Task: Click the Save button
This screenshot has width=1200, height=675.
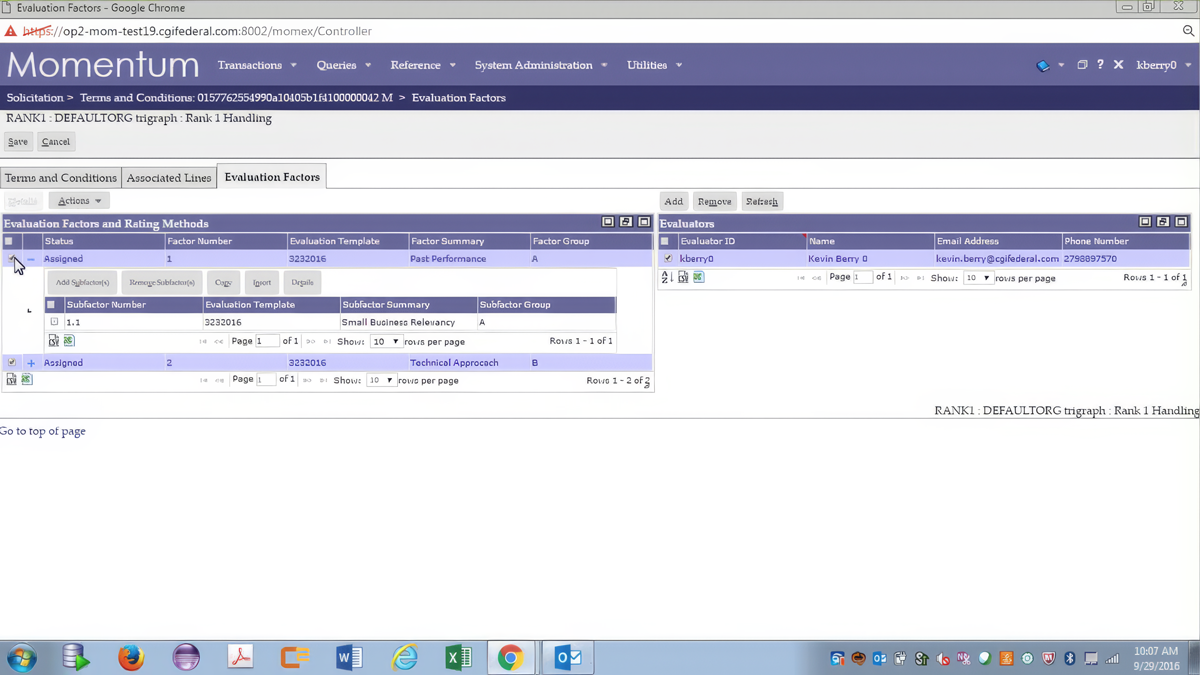Action: click(x=17, y=141)
